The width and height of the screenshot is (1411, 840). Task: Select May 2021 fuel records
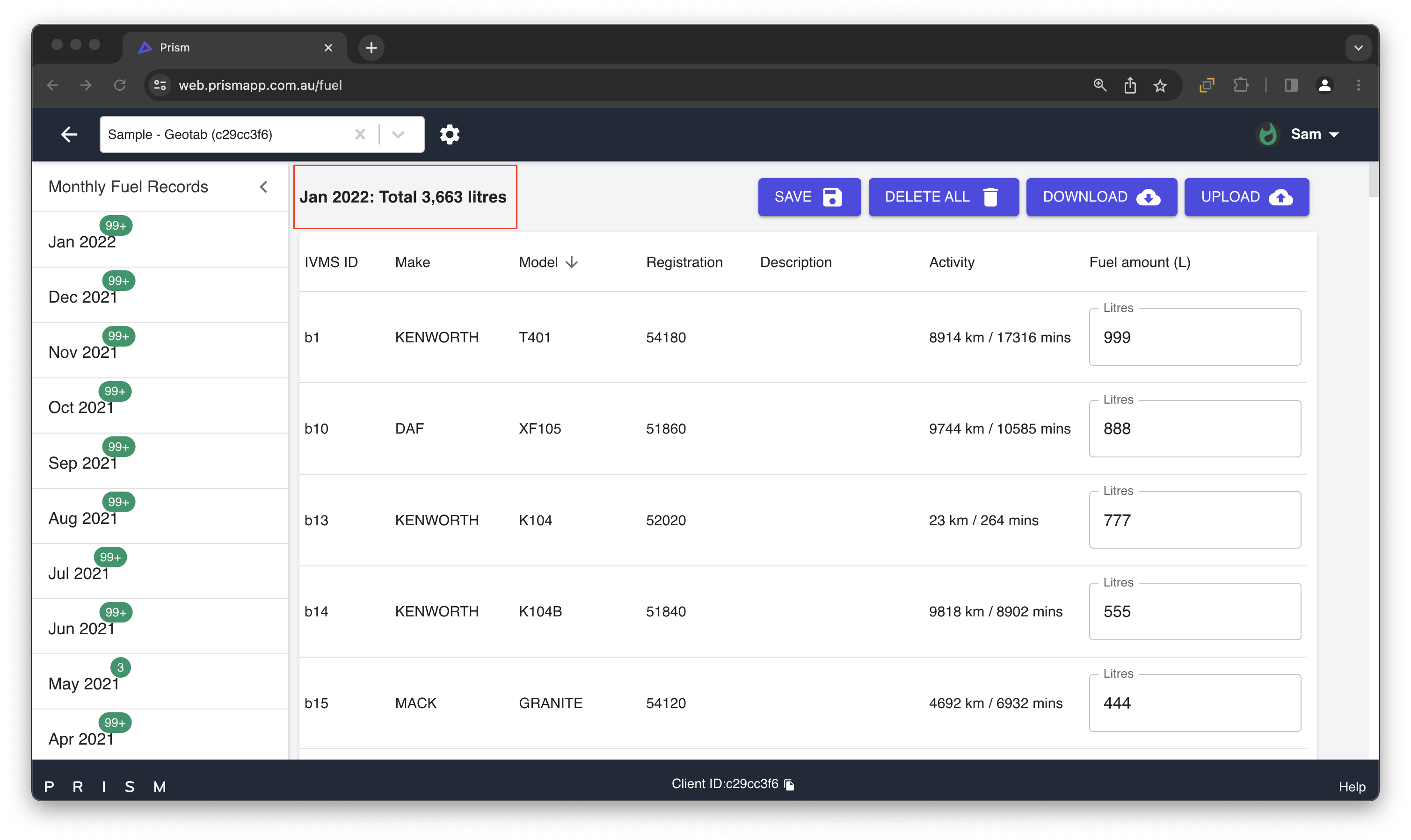[x=84, y=684]
